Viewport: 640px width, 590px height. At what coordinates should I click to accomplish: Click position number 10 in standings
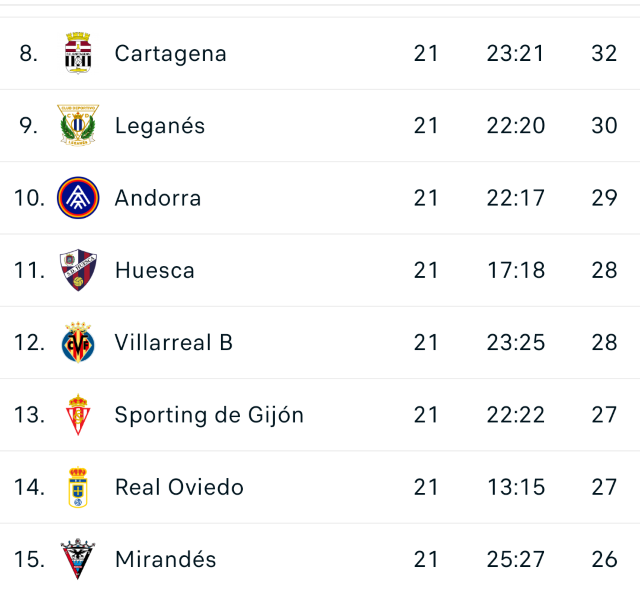[x=29, y=198]
